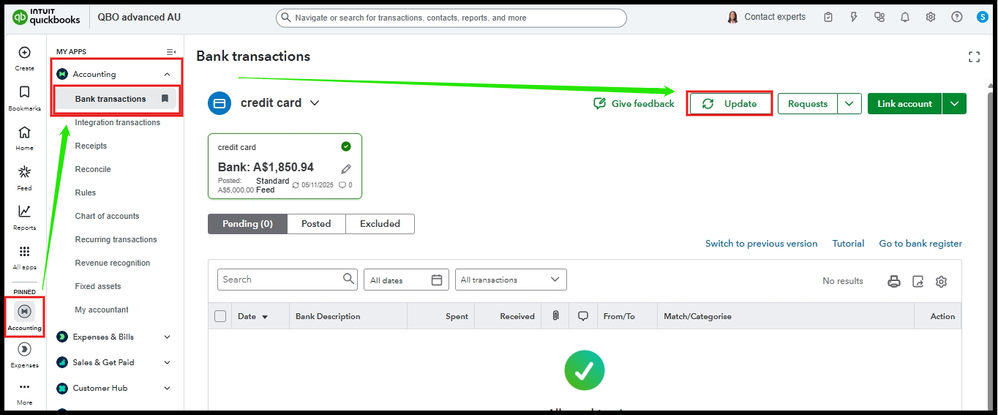Viewport: 998px width, 415px height.
Task: Collapse the My Apps side menu
Action: point(171,52)
